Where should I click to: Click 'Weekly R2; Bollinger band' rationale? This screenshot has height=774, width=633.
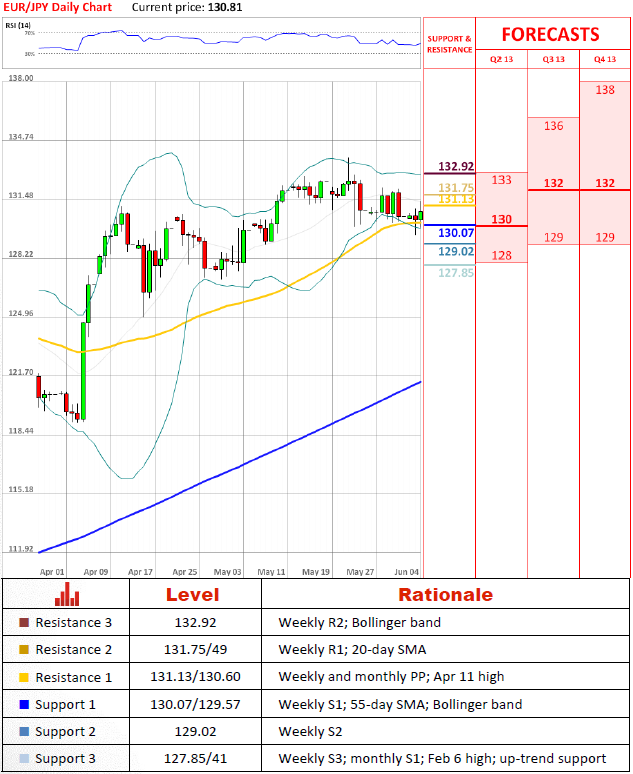359,622
